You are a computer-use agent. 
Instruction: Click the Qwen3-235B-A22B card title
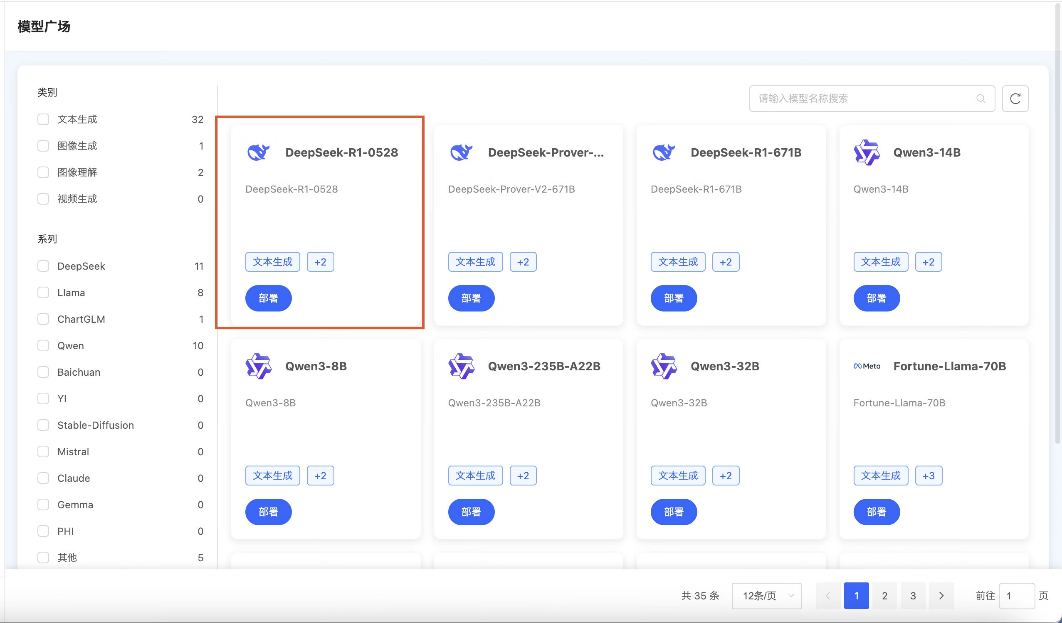544,366
